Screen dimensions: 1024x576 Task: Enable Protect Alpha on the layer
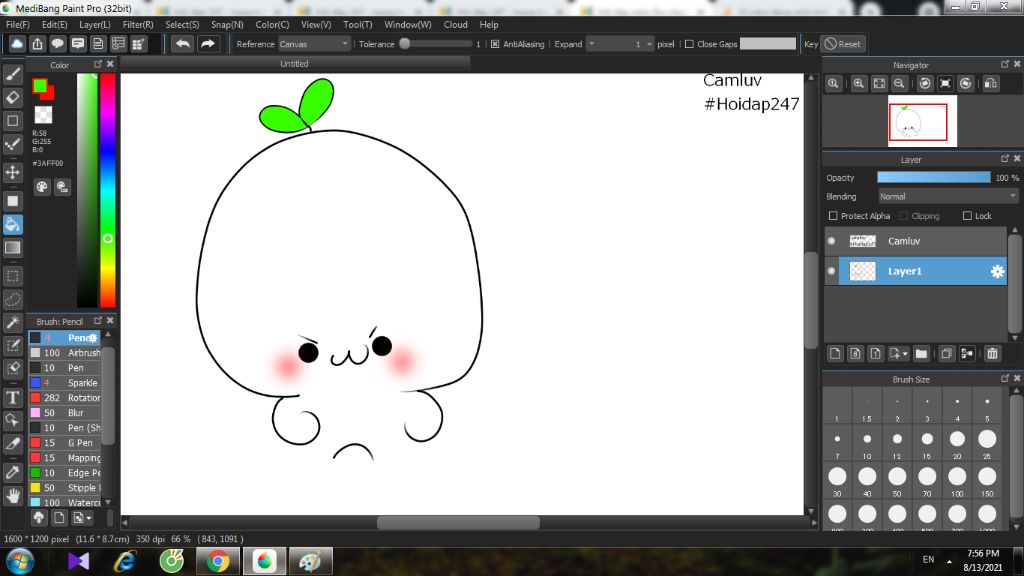coord(833,216)
